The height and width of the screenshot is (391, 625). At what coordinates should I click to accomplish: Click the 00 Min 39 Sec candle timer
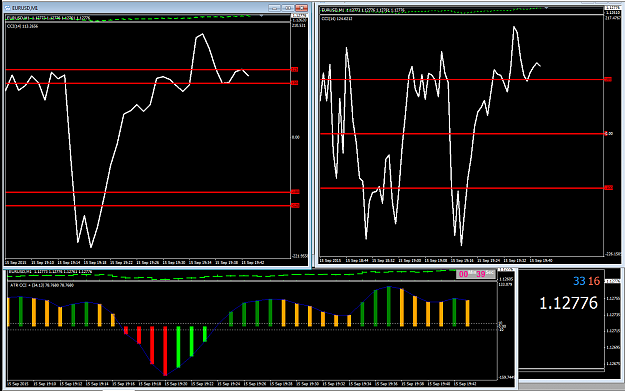click(x=476, y=274)
